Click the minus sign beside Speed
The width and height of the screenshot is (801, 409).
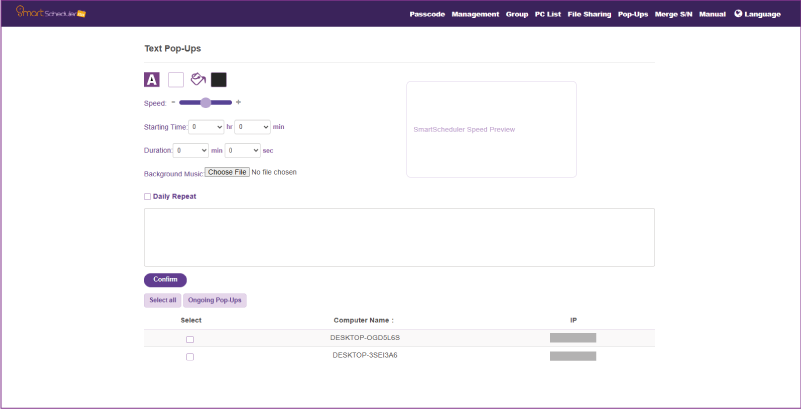173,102
